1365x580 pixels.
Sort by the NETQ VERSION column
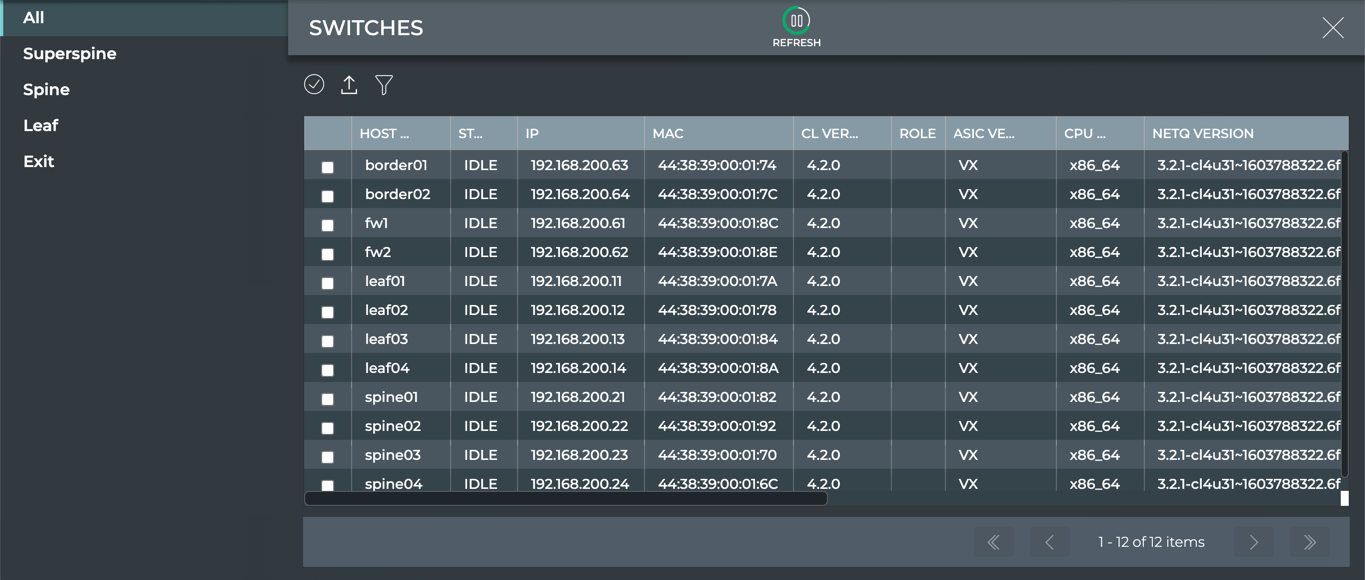tap(1202, 133)
